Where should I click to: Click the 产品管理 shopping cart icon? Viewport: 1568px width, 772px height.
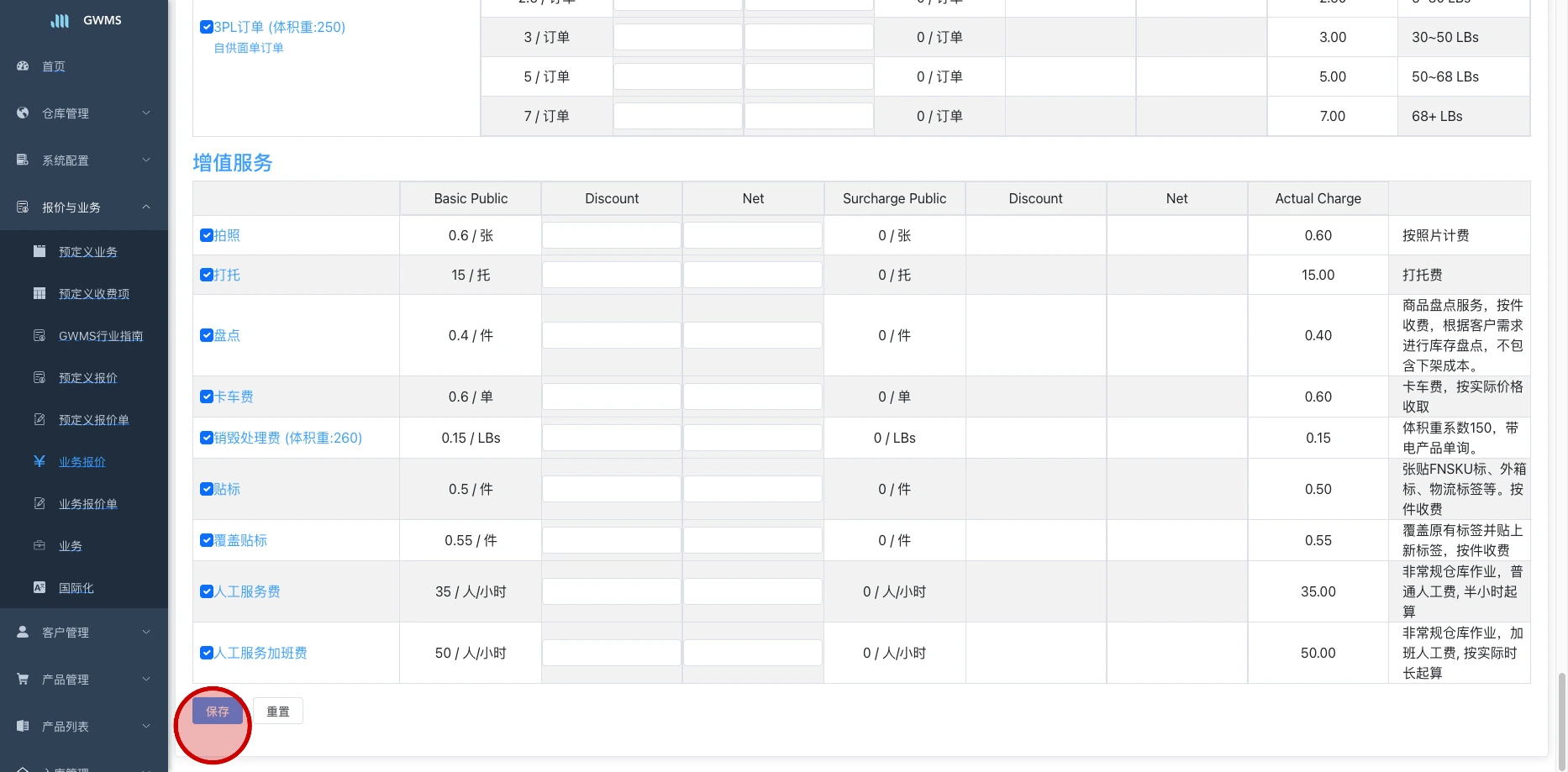[23, 679]
